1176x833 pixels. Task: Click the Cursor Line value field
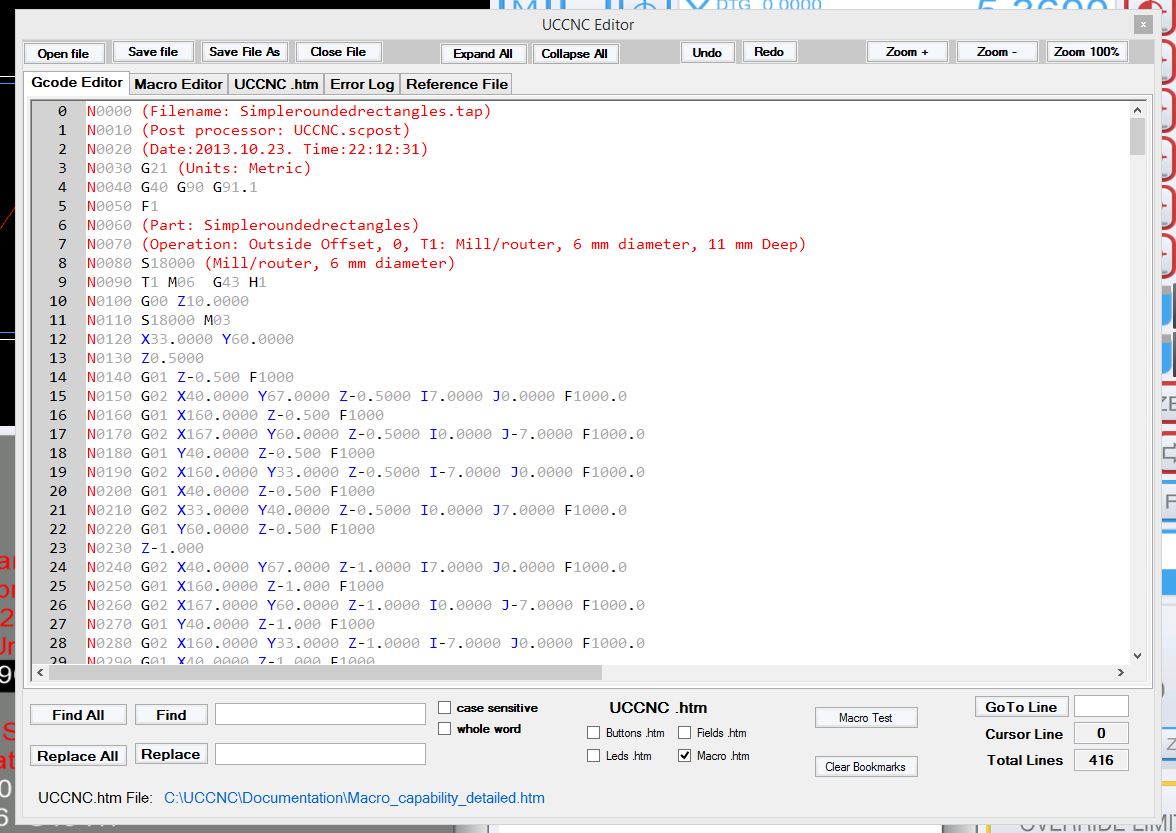(1101, 733)
